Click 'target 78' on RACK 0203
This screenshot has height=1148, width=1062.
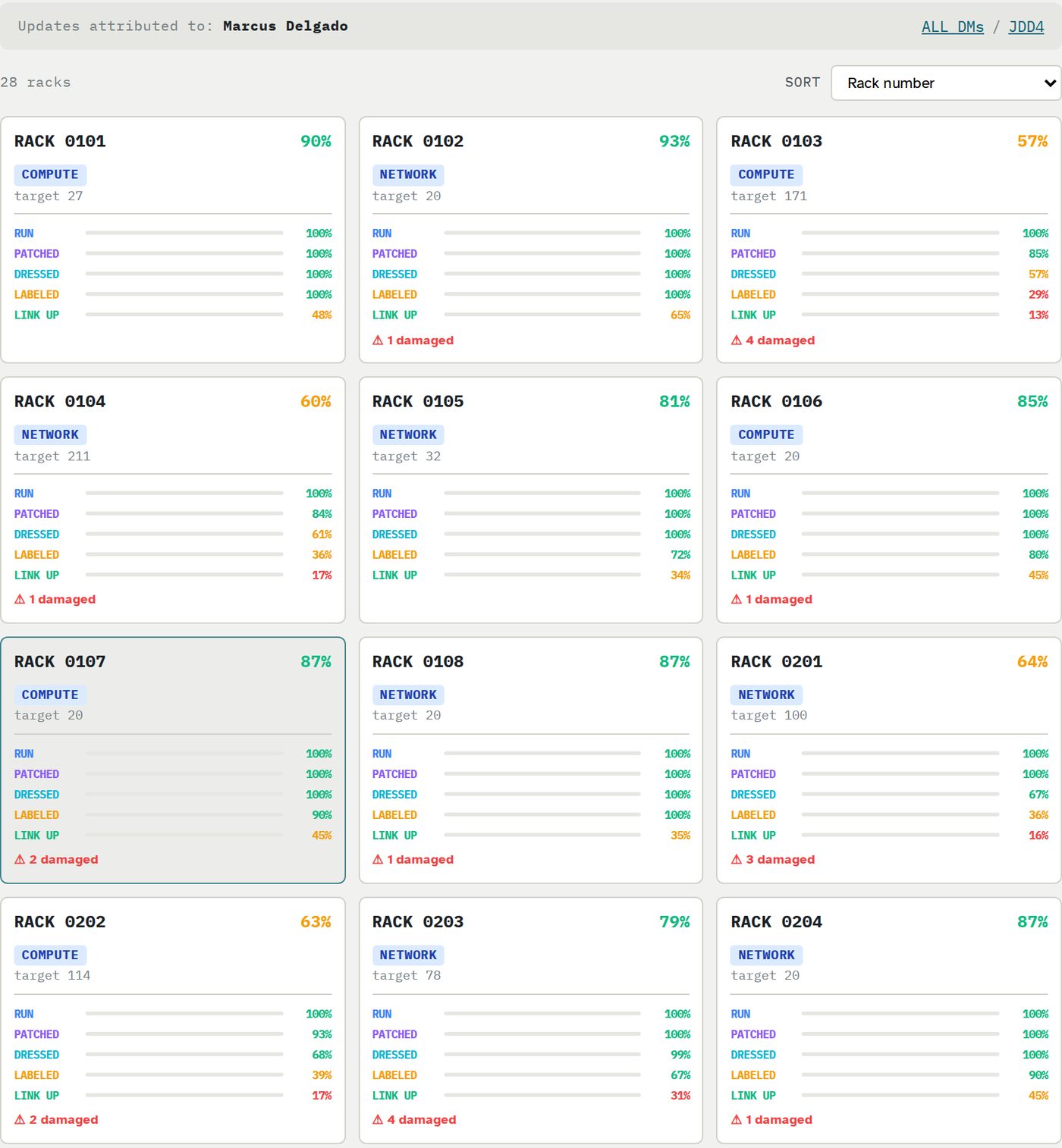407,975
